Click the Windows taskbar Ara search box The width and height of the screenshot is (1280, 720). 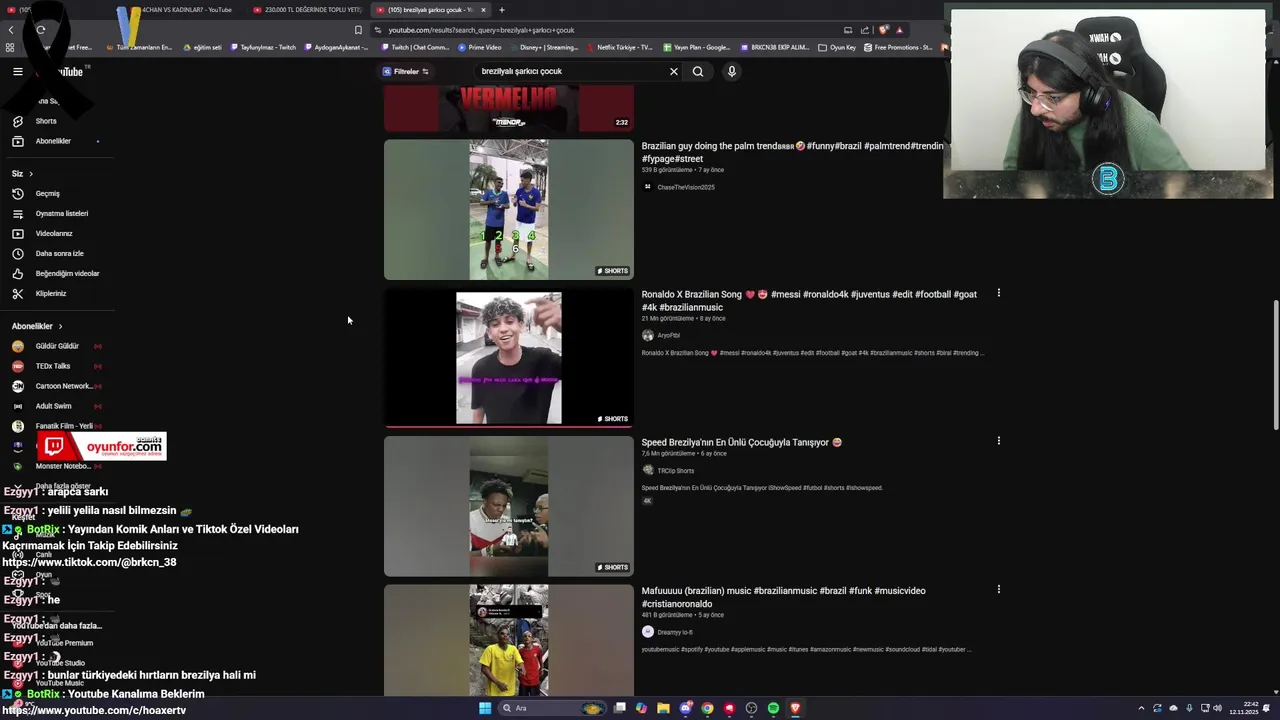pos(554,708)
